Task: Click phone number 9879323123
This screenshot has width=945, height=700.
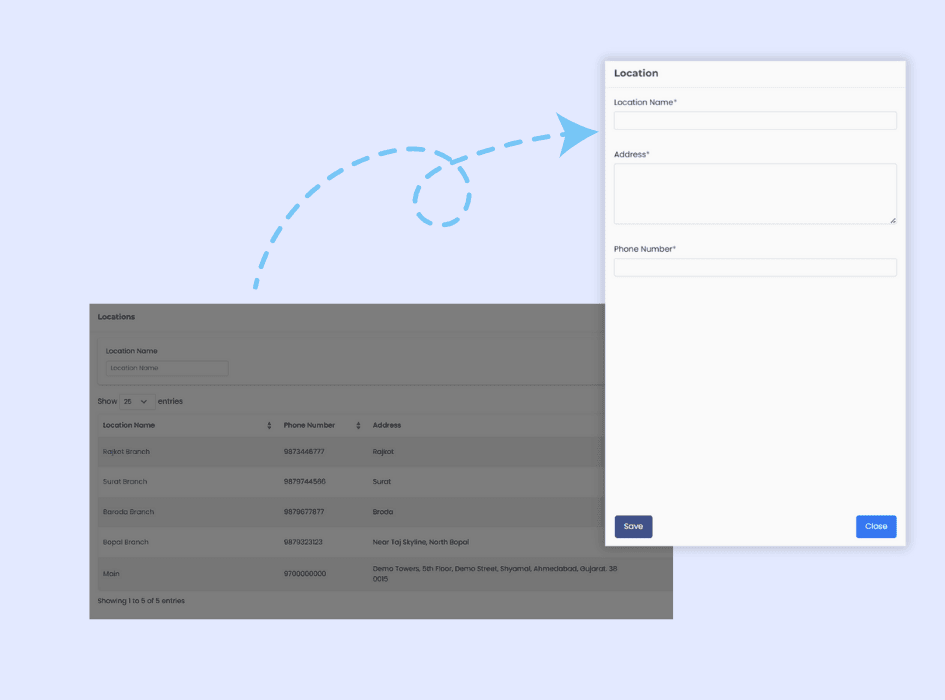Action: click(x=303, y=542)
